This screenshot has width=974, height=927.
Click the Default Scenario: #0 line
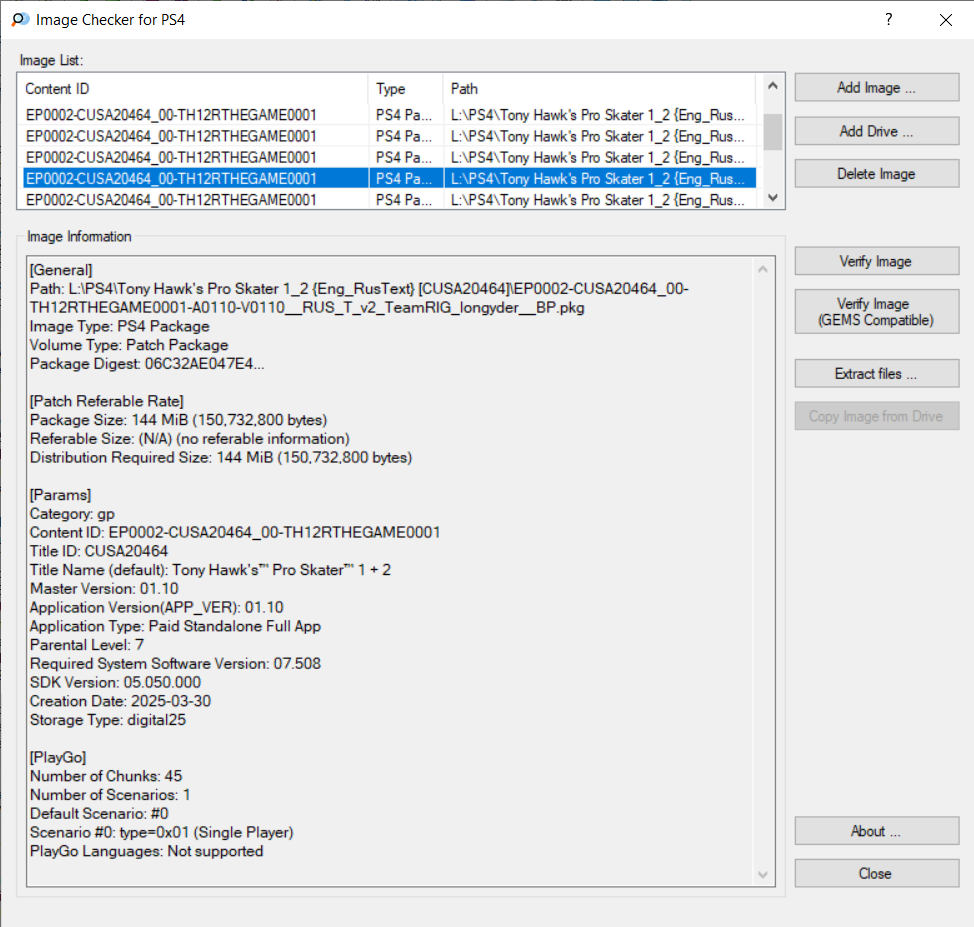99,814
